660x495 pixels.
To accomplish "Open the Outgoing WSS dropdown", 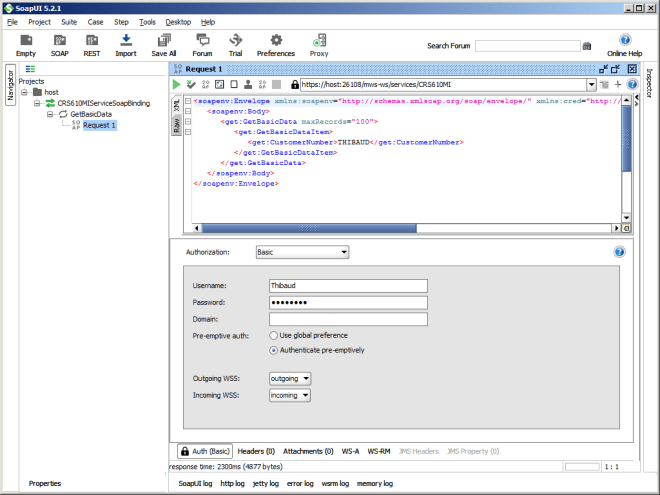I will point(290,378).
